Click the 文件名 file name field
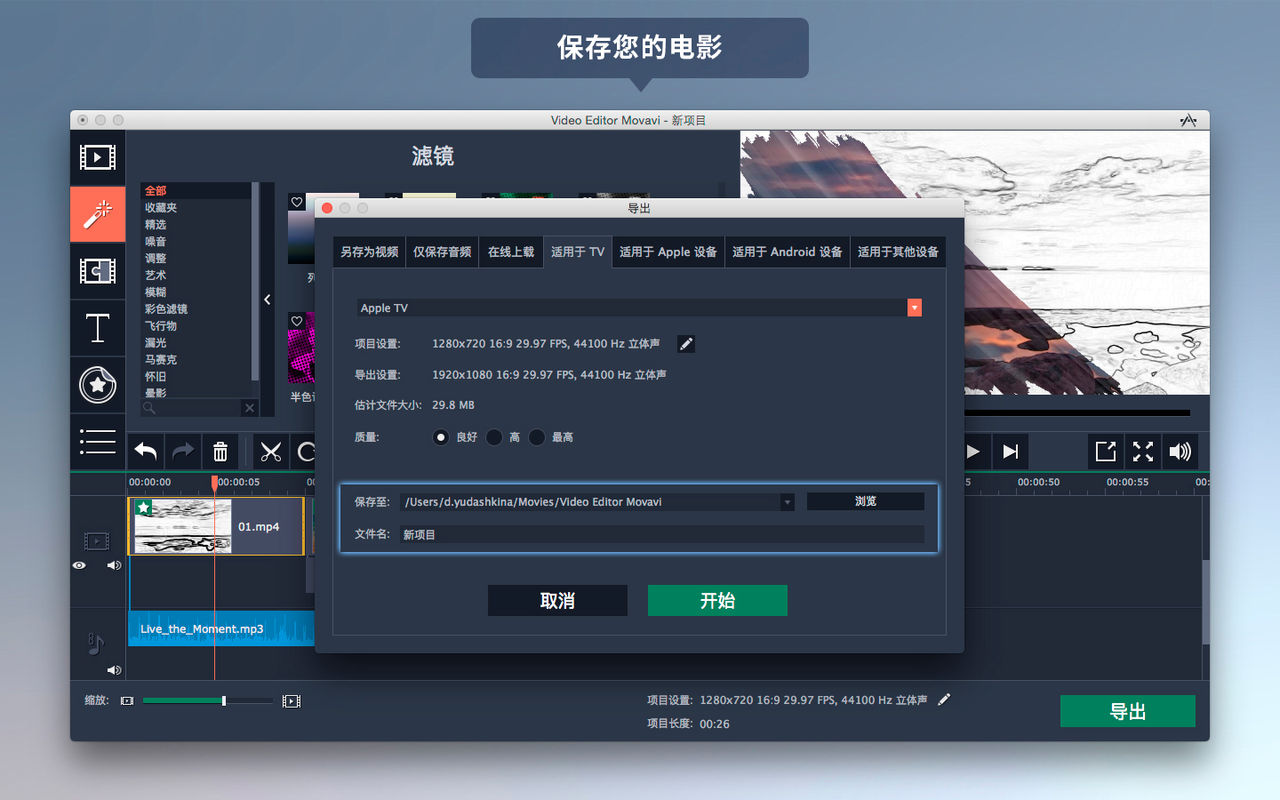 661,535
